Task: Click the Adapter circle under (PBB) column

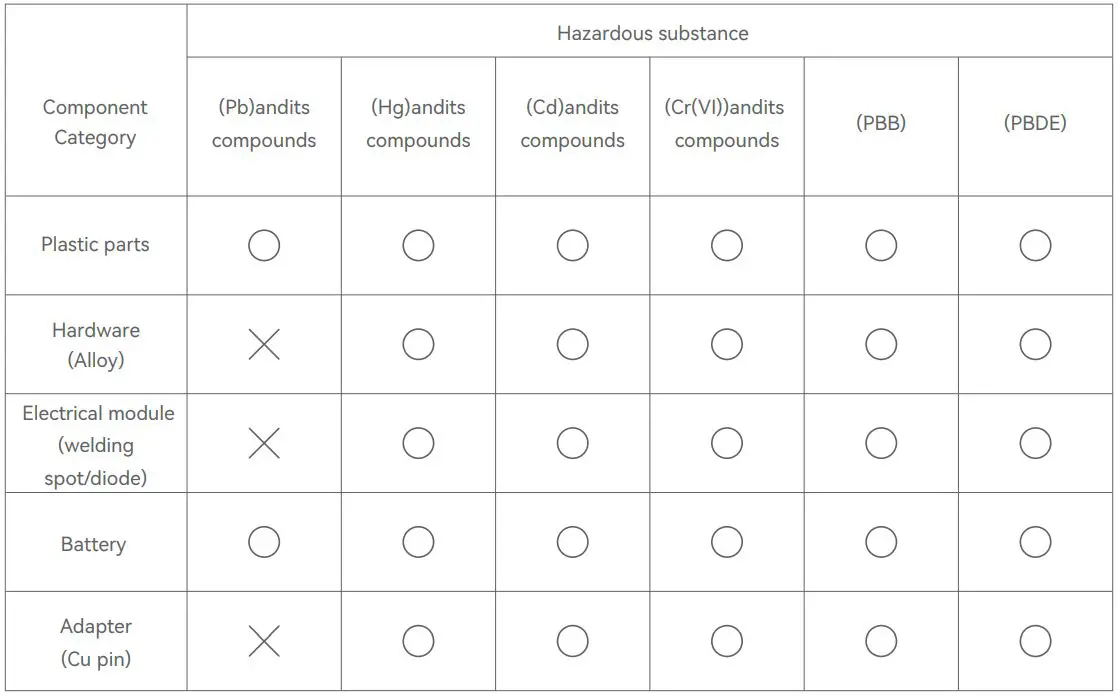Action: pyautogui.click(x=881, y=641)
